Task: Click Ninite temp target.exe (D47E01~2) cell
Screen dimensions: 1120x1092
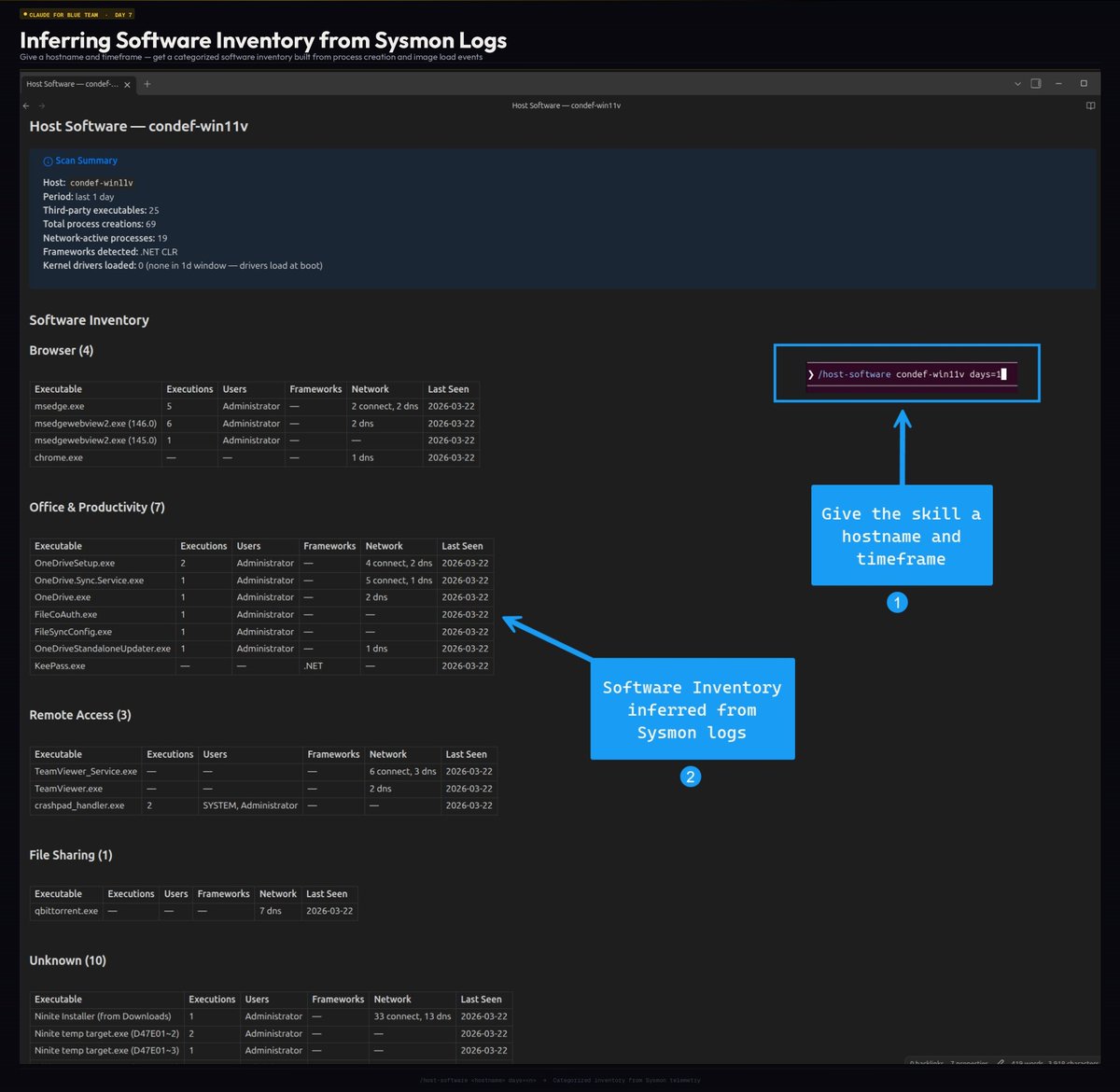Action: click(x=107, y=1034)
